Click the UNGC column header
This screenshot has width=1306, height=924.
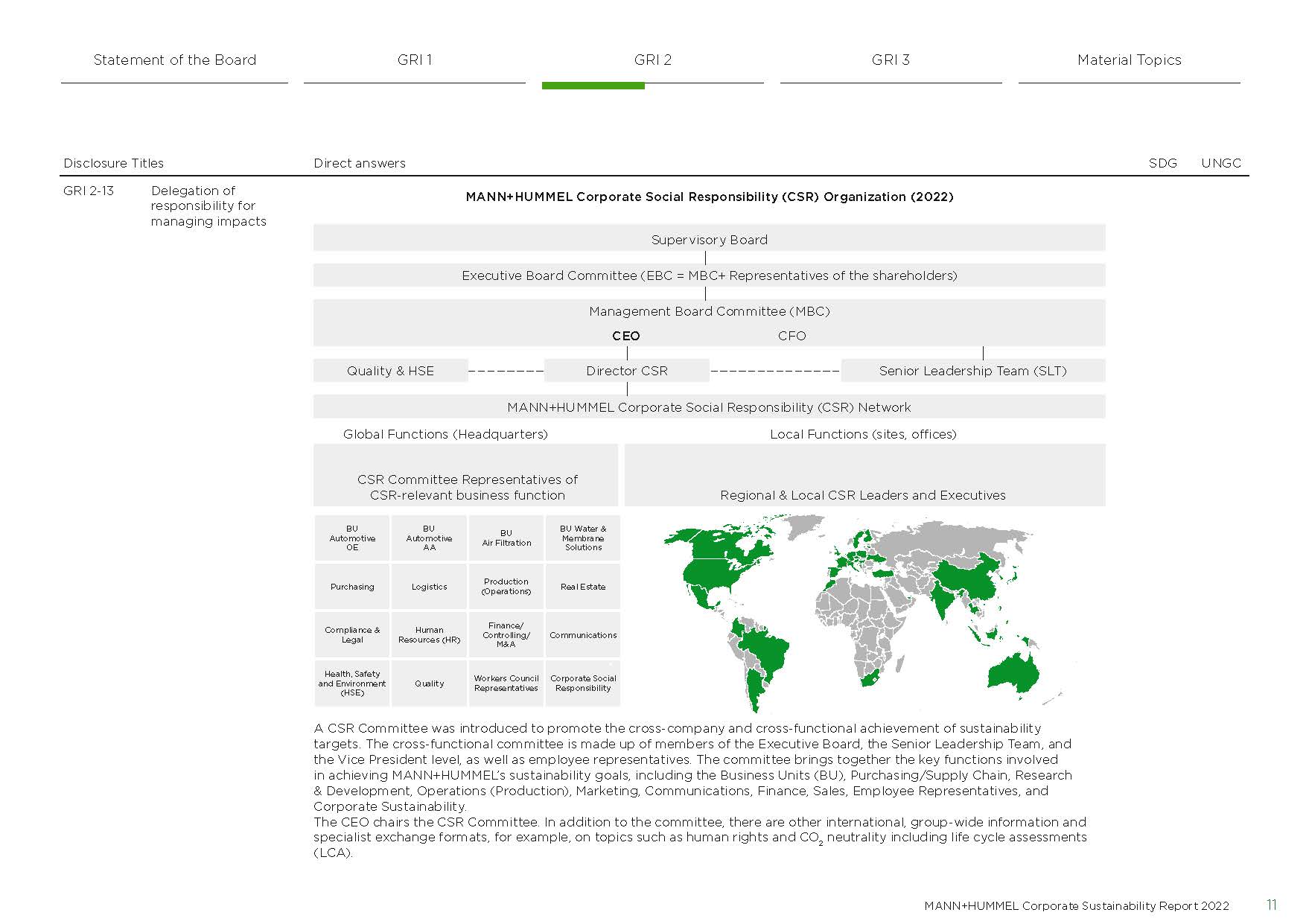tap(1221, 163)
